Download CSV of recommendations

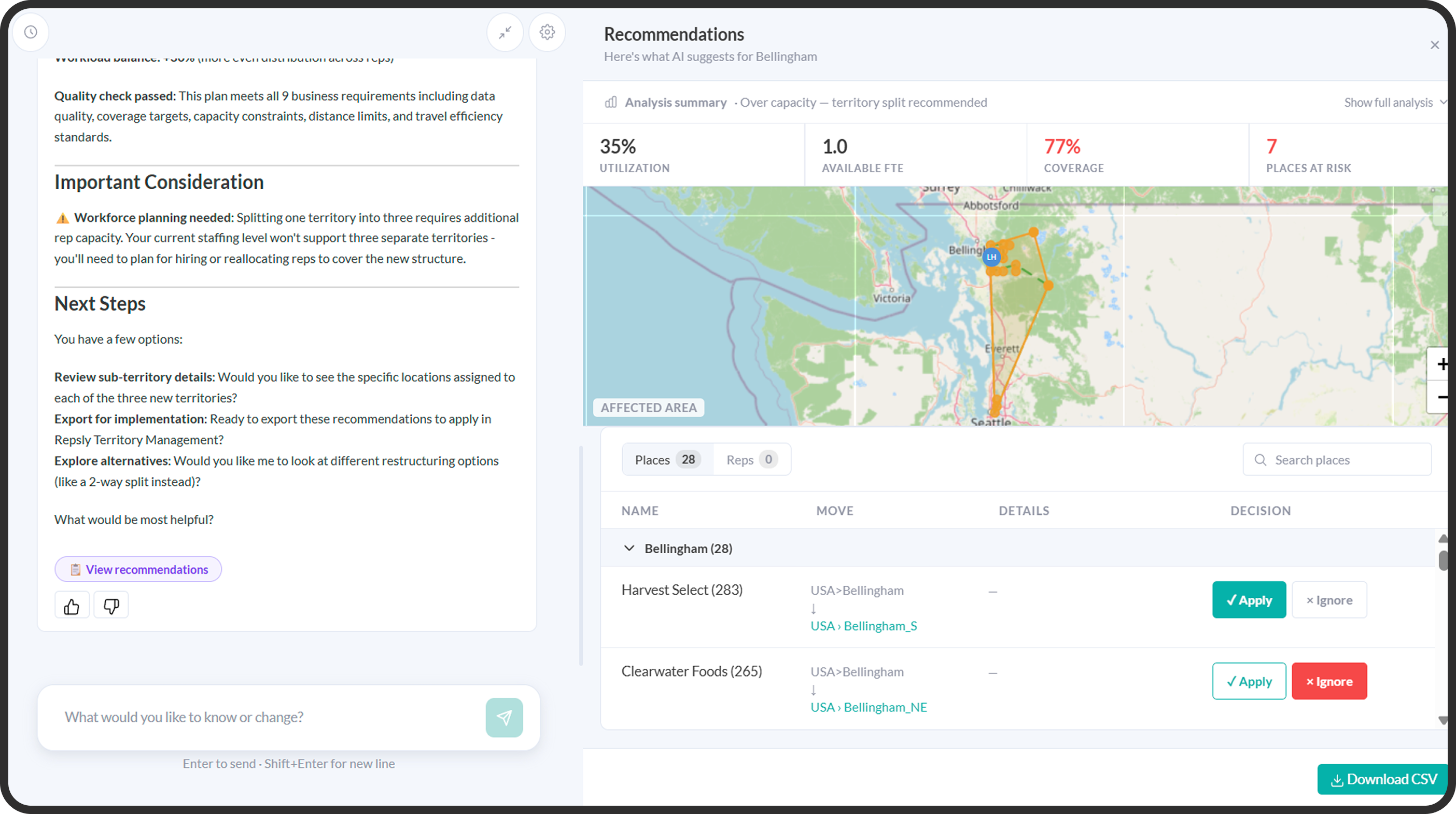pos(1382,779)
